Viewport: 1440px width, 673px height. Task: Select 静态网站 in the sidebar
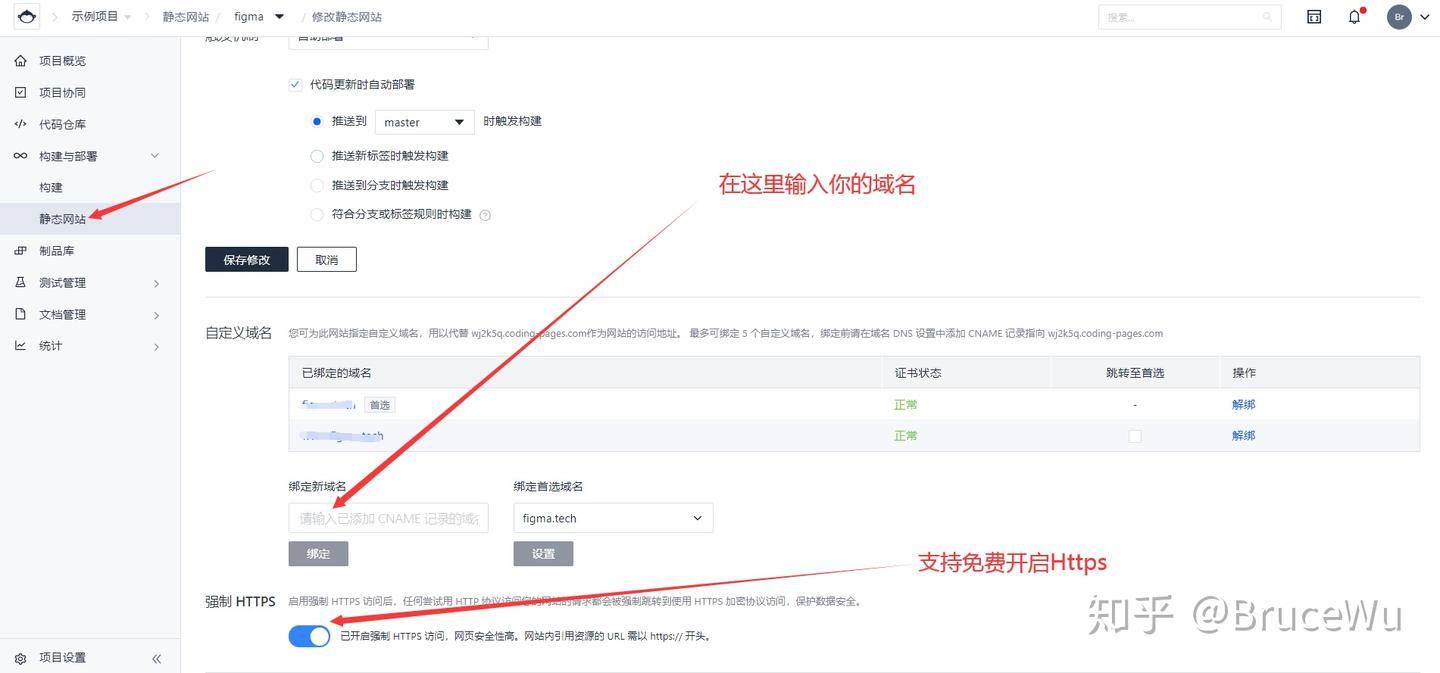point(60,218)
